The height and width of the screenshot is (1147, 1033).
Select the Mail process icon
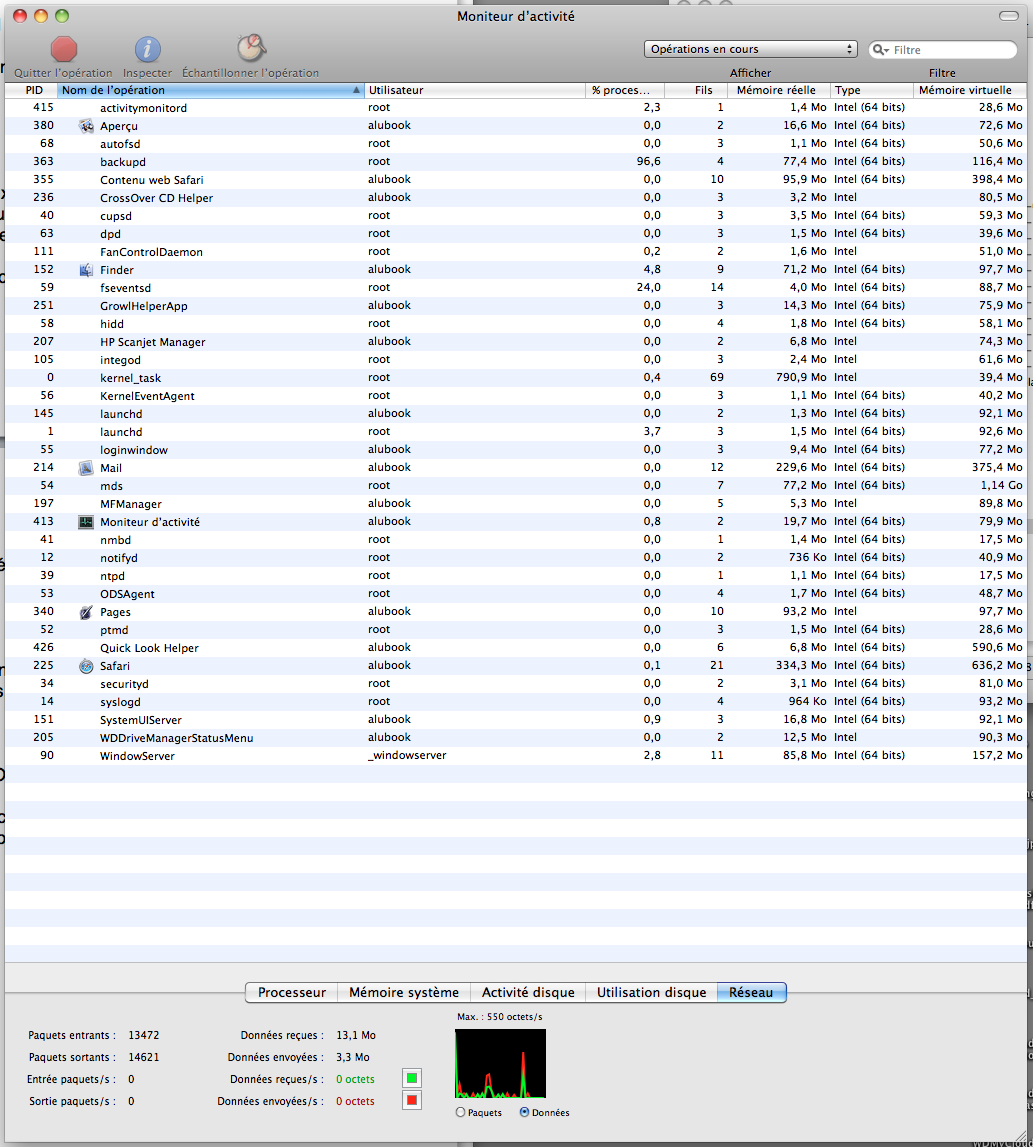point(86,467)
